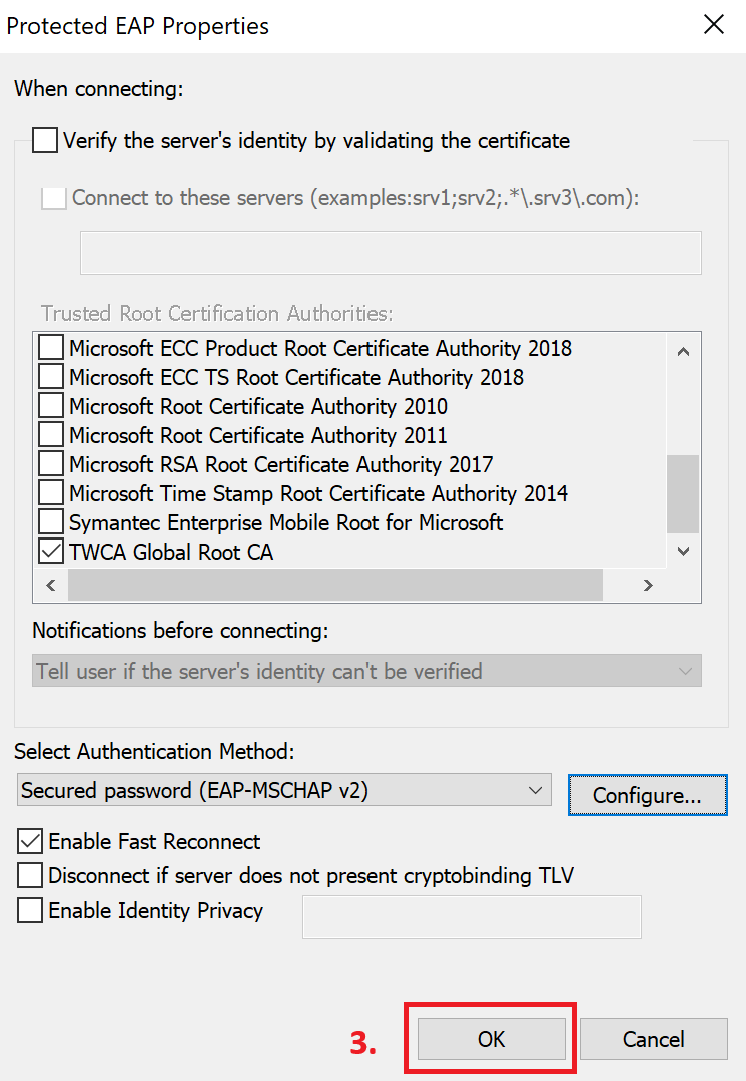This screenshot has height=1081, width=746.
Task: Check Microsoft Root Certificate Authority 2010
Action: [x=50, y=406]
